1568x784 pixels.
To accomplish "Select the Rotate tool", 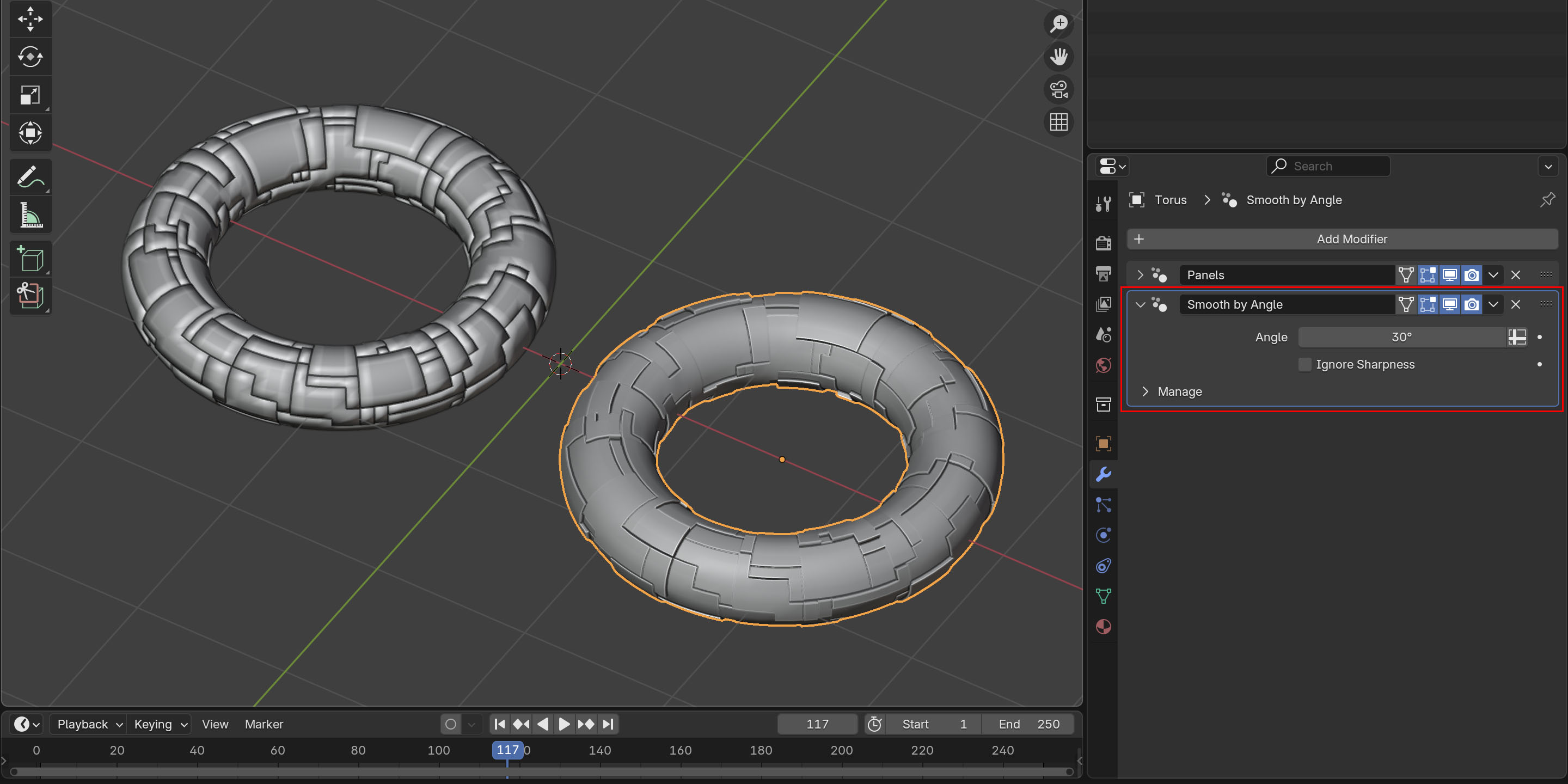I will (30, 57).
